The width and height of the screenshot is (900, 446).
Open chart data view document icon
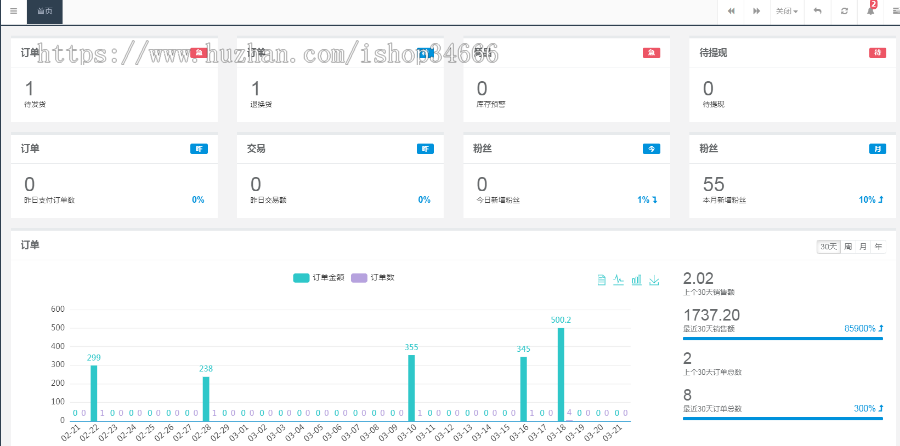(x=602, y=280)
